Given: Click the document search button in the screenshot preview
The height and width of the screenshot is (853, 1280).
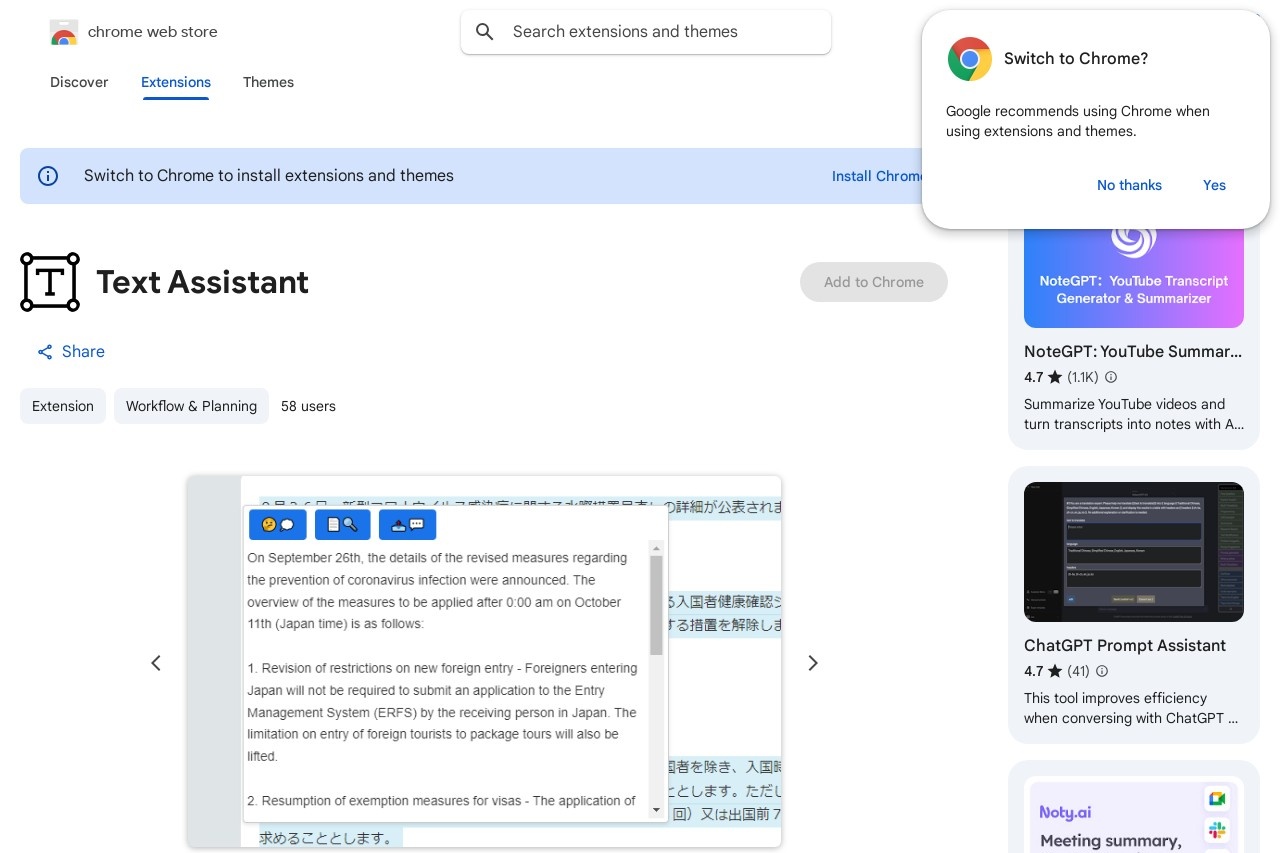Looking at the screenshot, I should (x=342, y=524).
